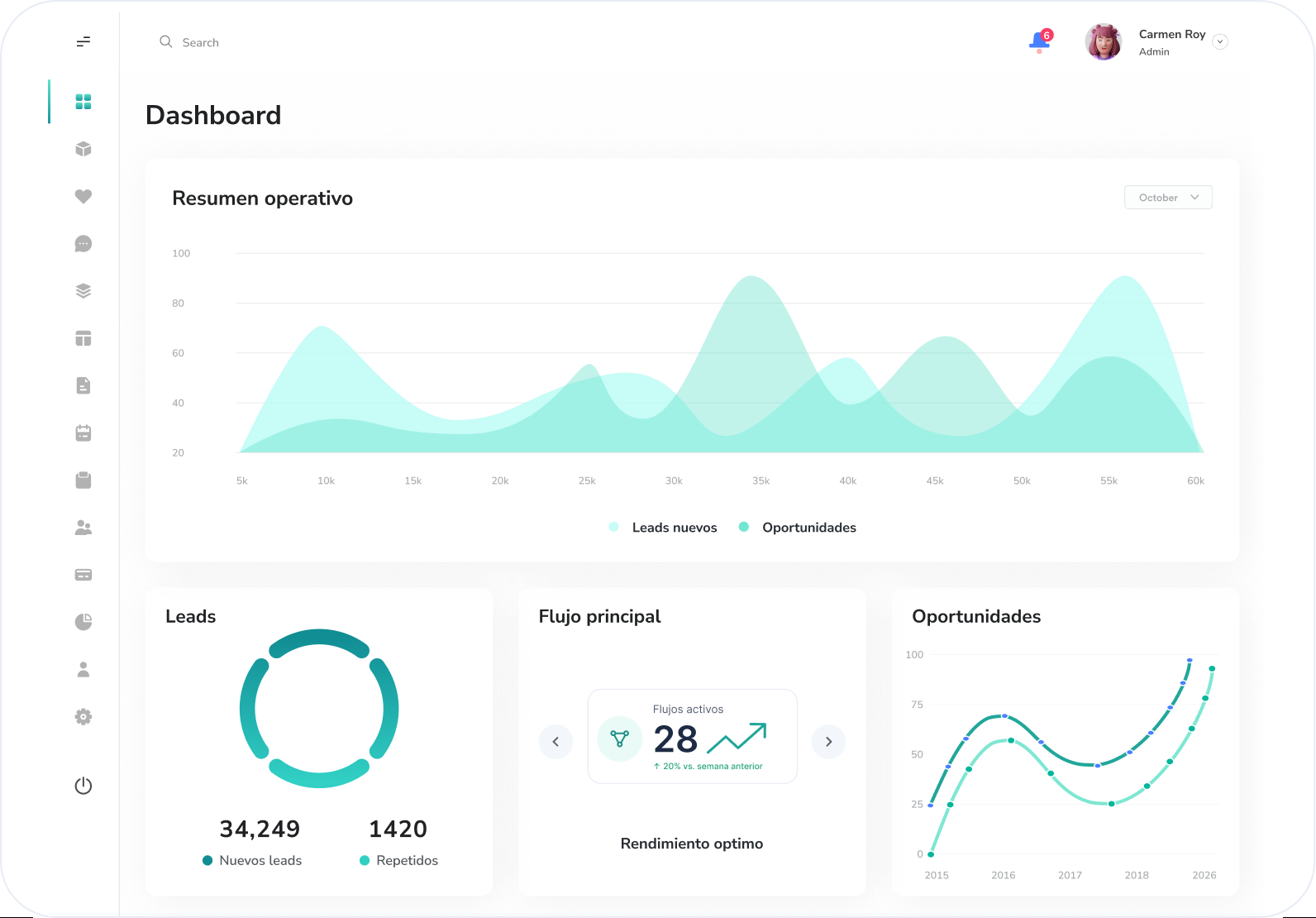This screenshot has width=1316, height=918.
Task: Select the 3D box products icon
Action: pyautogui.click(x=83, y=149)
